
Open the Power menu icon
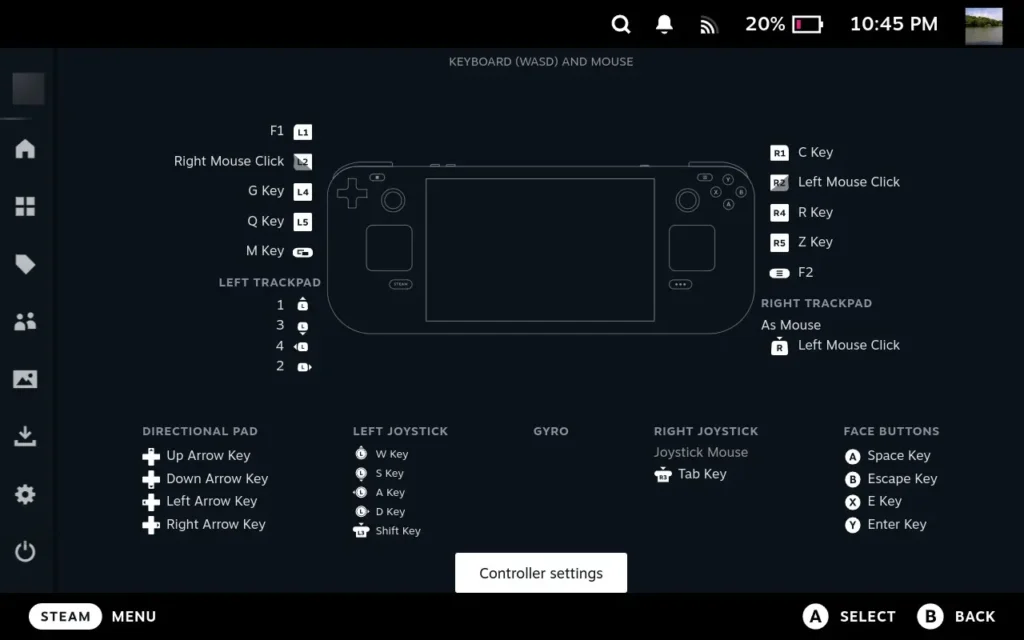tap(25, 551)
